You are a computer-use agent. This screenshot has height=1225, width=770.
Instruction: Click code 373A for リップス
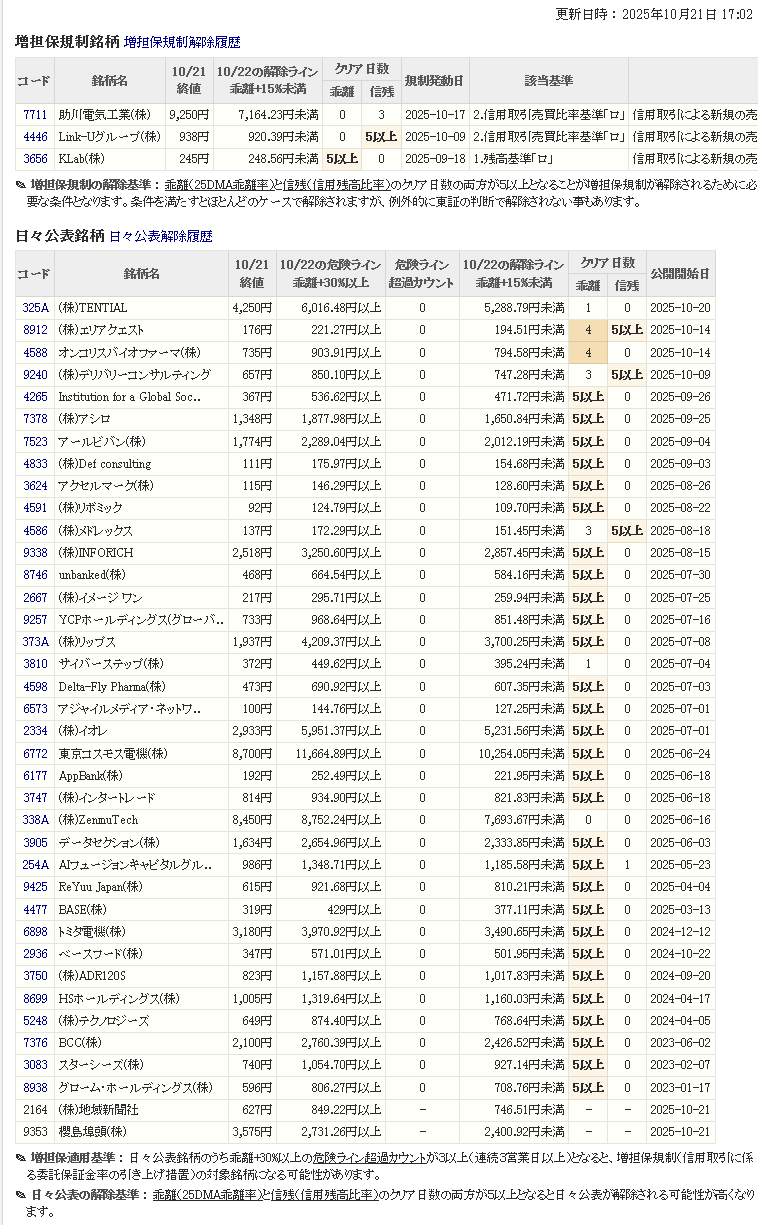click(35, 642)
